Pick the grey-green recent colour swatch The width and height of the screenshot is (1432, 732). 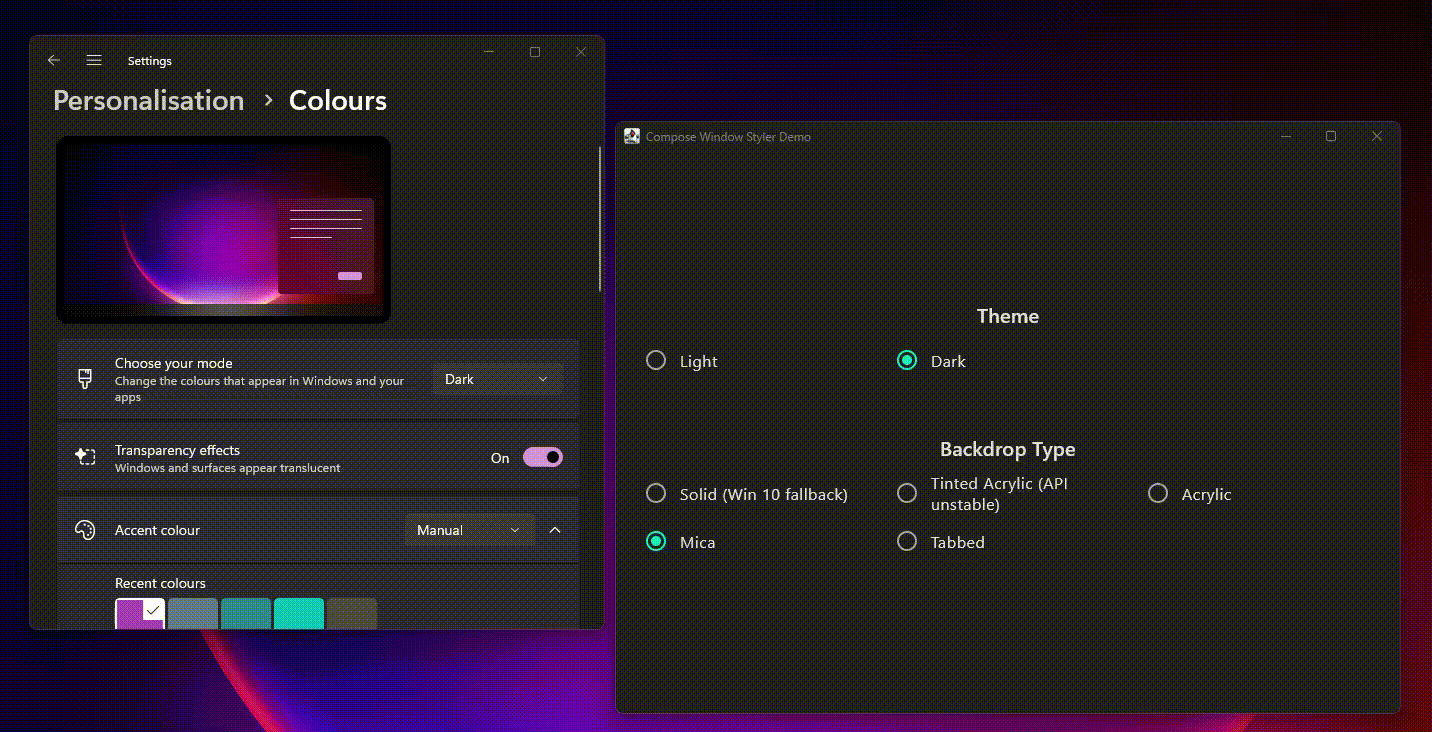click(193, 614)
